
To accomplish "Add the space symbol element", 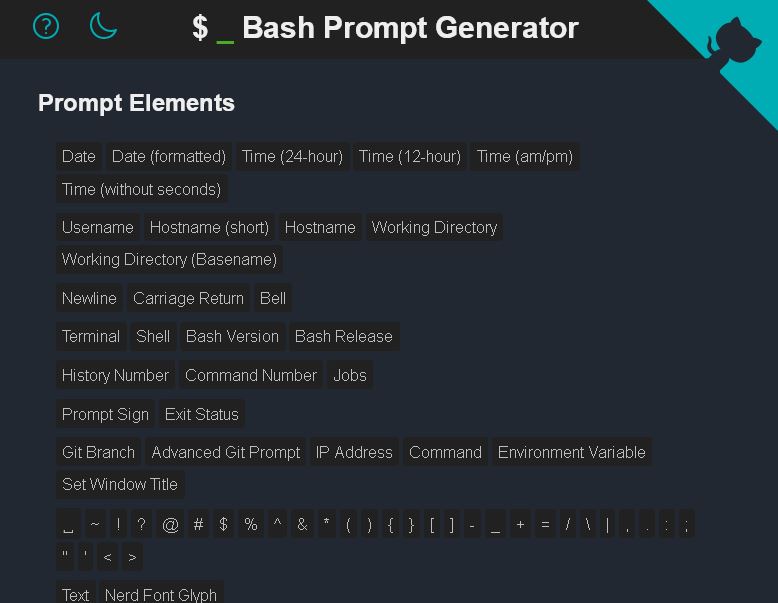I will (68, 524).
